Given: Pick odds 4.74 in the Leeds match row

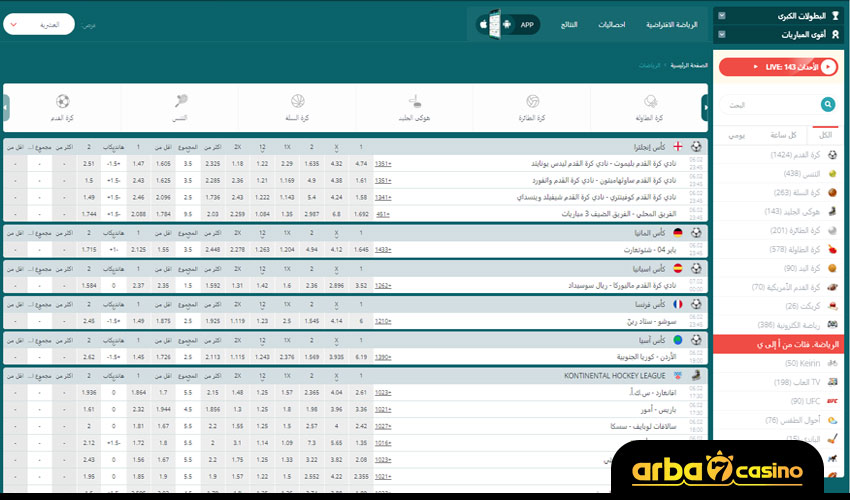Looking at the screenshot, I should pos(361,163).
